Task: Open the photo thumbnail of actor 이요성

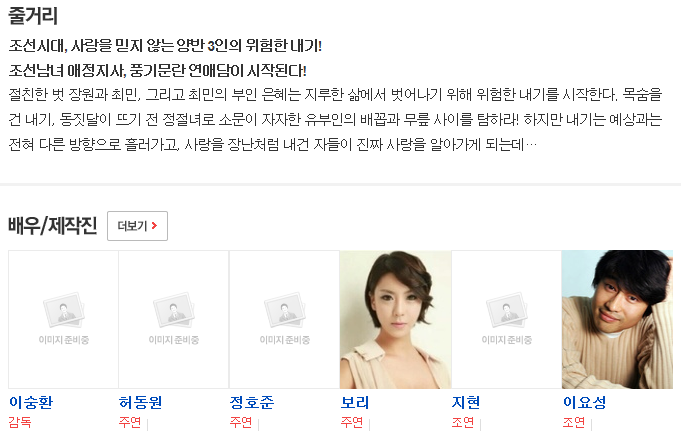Action: pyautogui.click(x=617, y=319)
